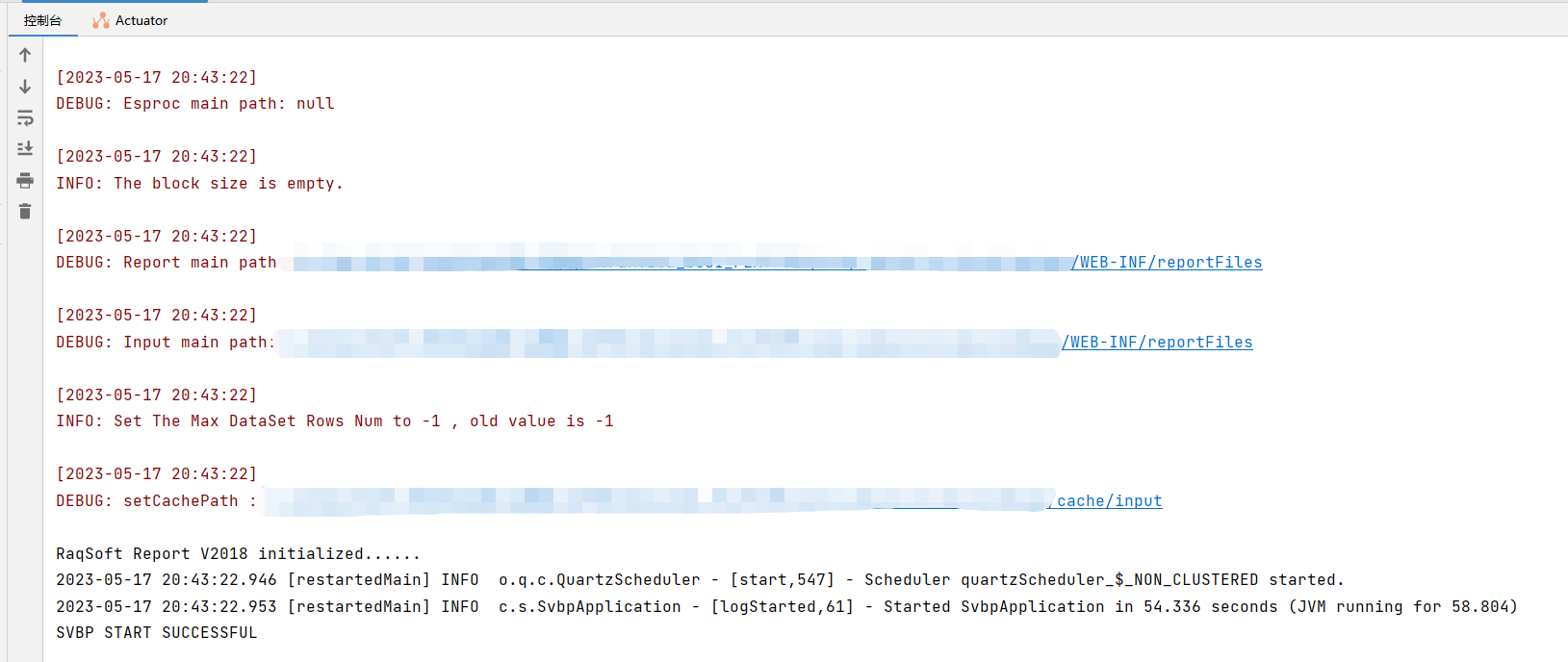Open the Input main path reportFiles link
This screenshot has width=1568, height=662.
click(1157, 343)
